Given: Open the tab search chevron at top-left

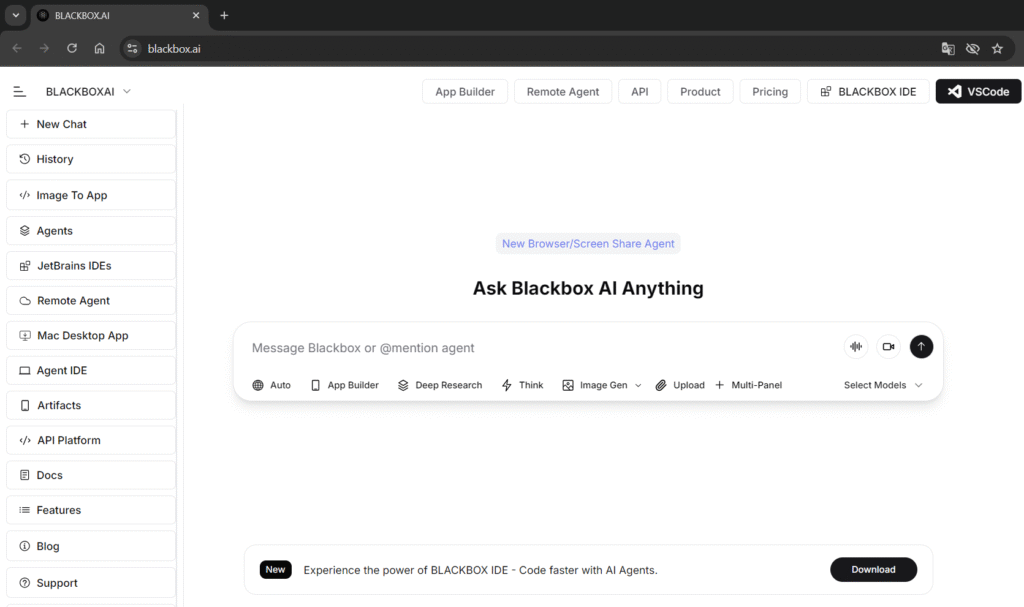Looking at the screenshot, I should pyautogui.click(x=16, y=15).
